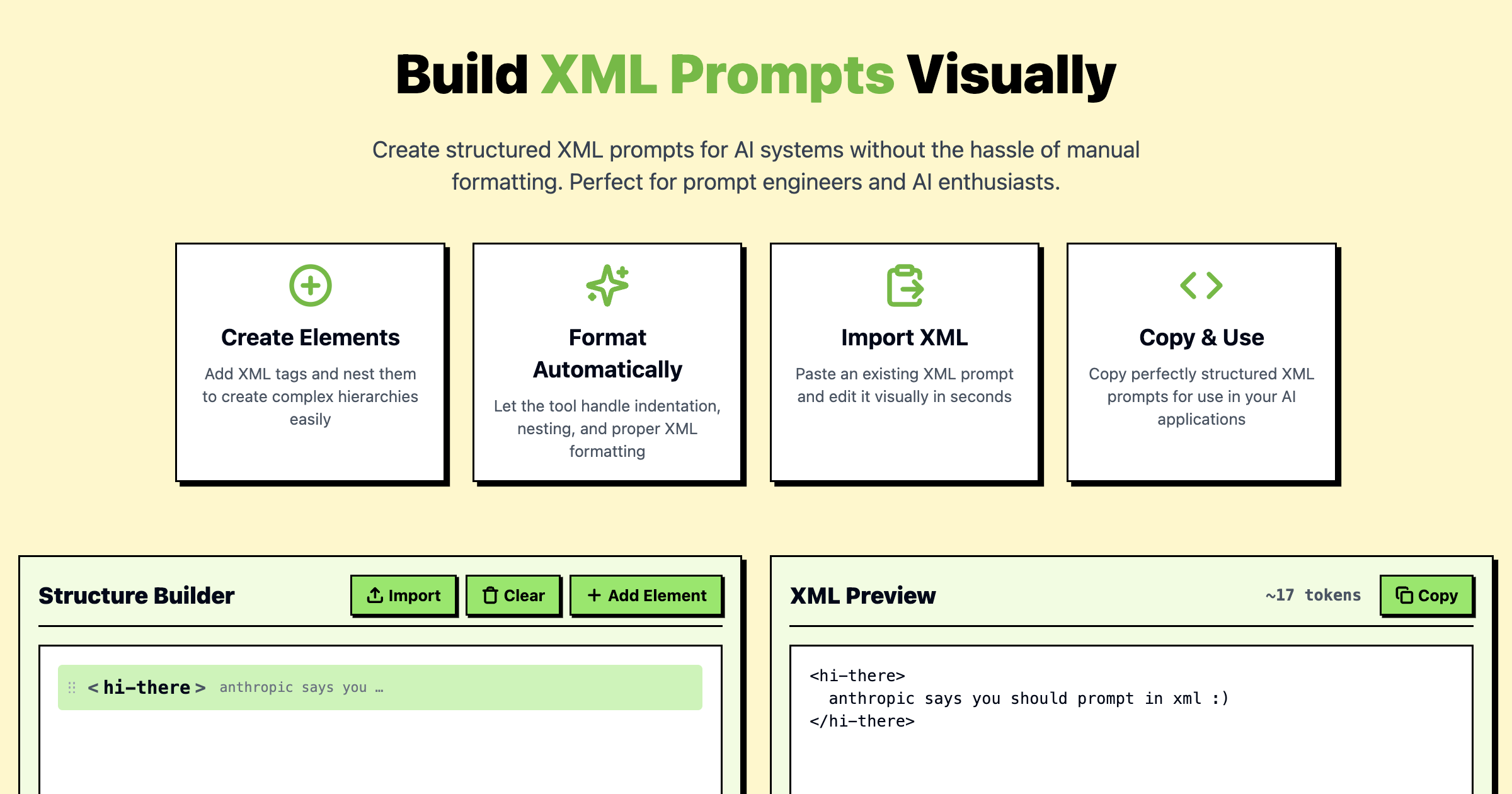Screen dimensions: 1512x794
Task: Click the circled plus icon on Create Elements card
Action: click(x=310, y=286)
